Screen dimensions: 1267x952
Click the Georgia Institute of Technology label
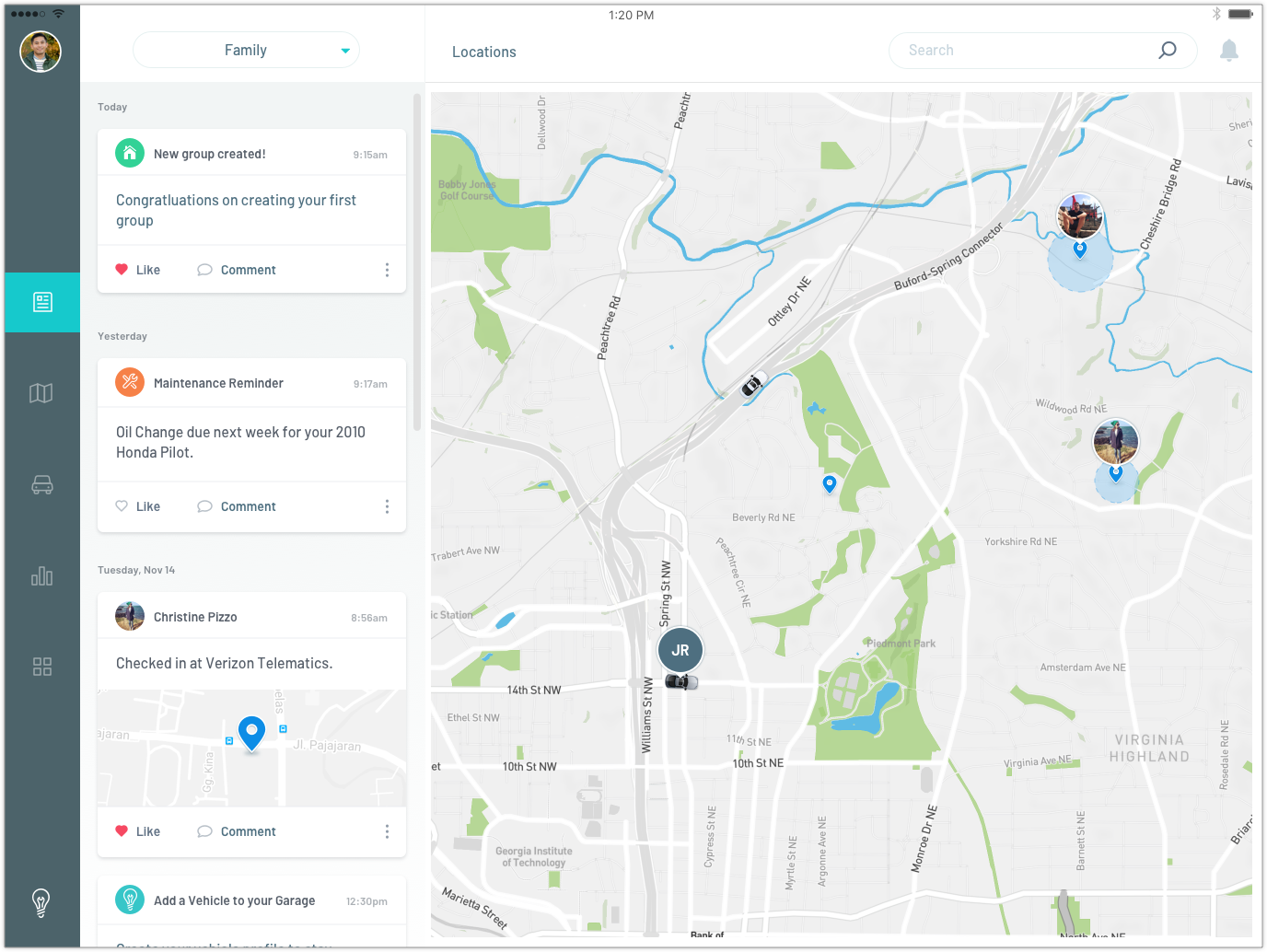[x=533, y=857]
